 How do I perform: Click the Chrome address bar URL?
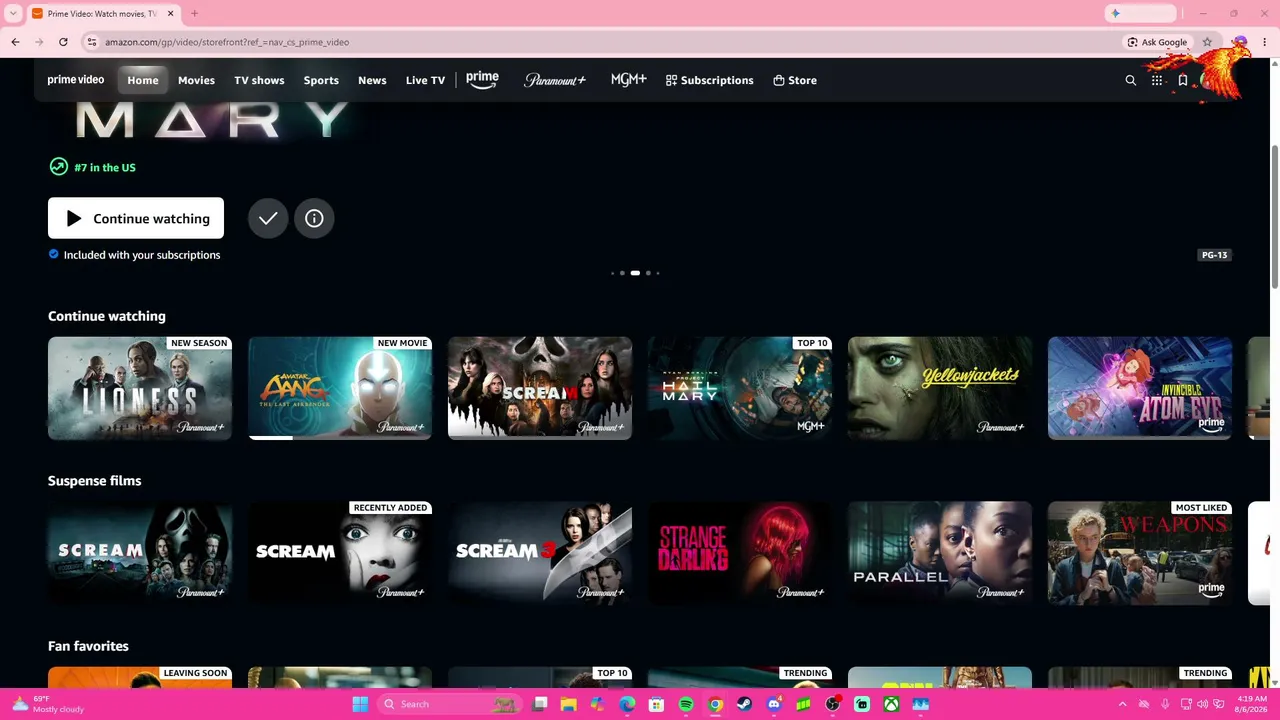227,42
